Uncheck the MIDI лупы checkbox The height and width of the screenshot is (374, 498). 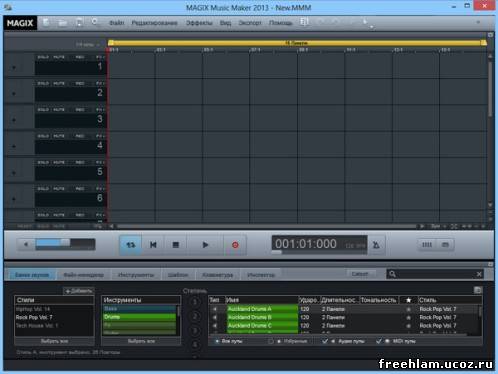[379, 341]
